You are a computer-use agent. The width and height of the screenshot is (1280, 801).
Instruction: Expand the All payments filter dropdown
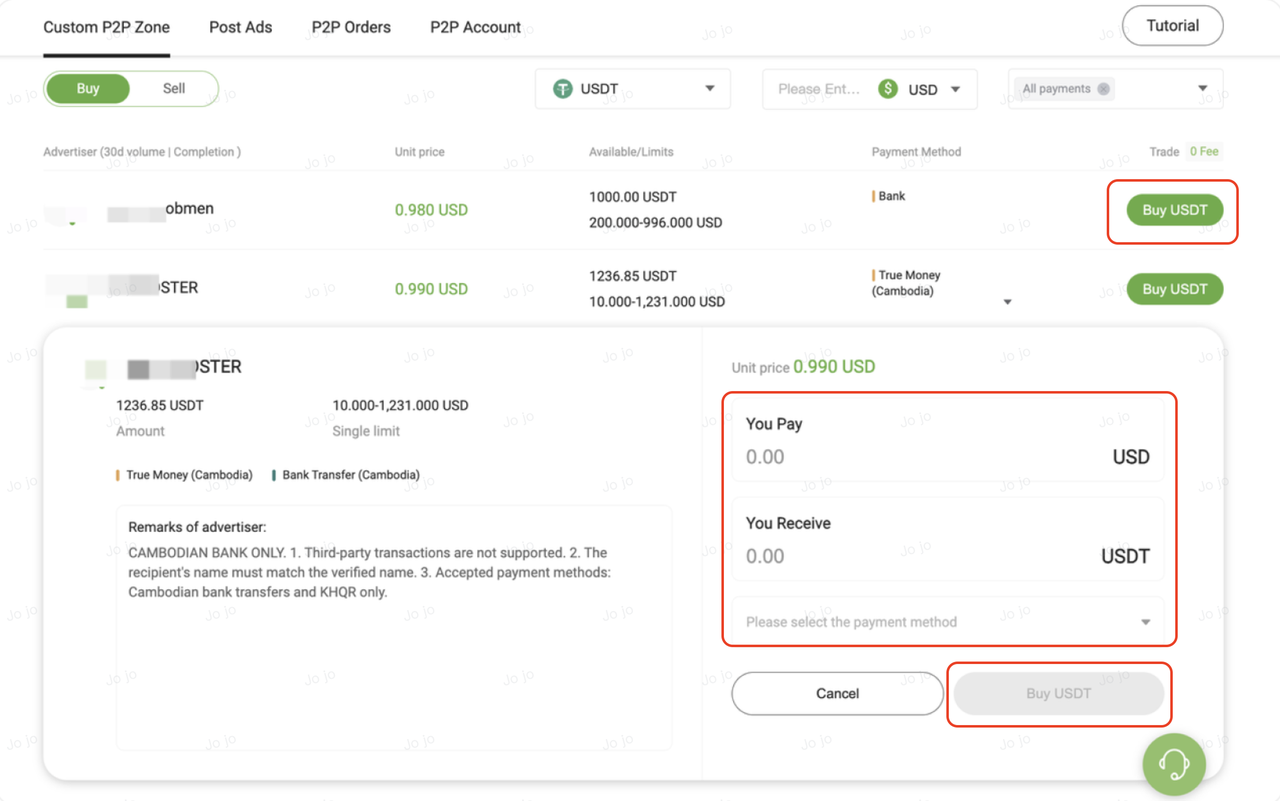click(x=1202, y=89)
